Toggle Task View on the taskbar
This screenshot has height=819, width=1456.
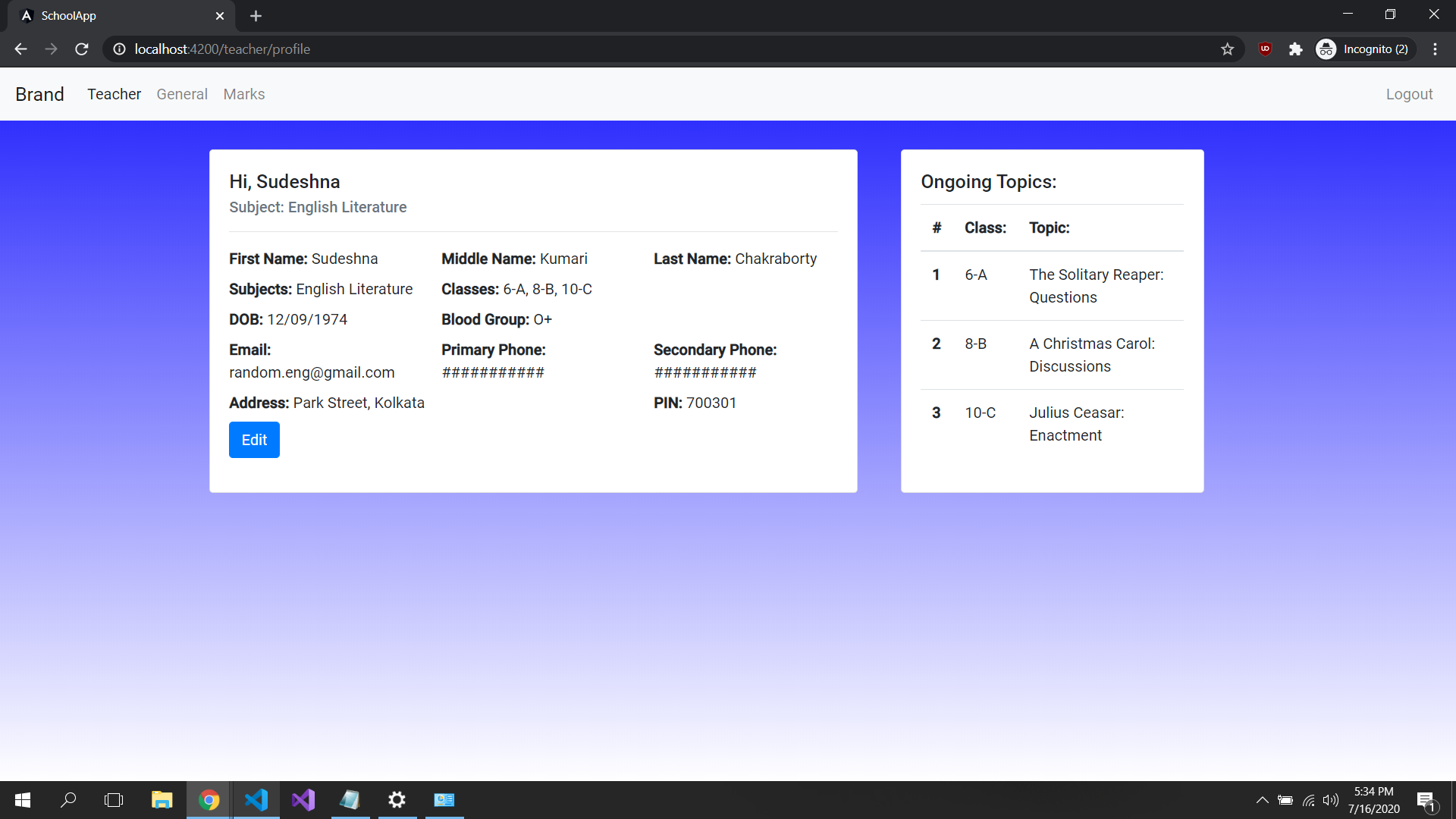coord(113,800)
